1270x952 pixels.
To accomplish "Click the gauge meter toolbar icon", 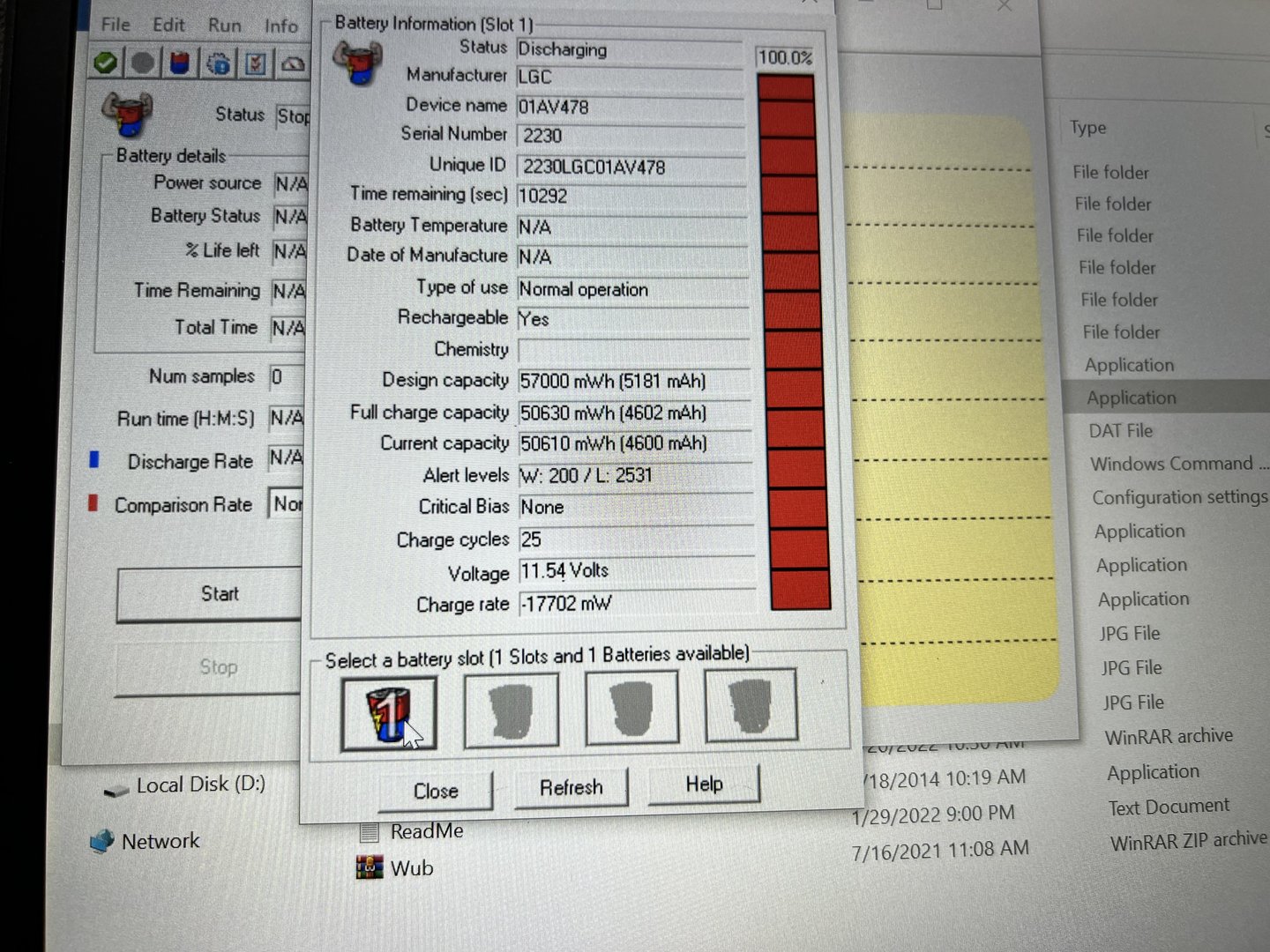I will pos(293,63).
